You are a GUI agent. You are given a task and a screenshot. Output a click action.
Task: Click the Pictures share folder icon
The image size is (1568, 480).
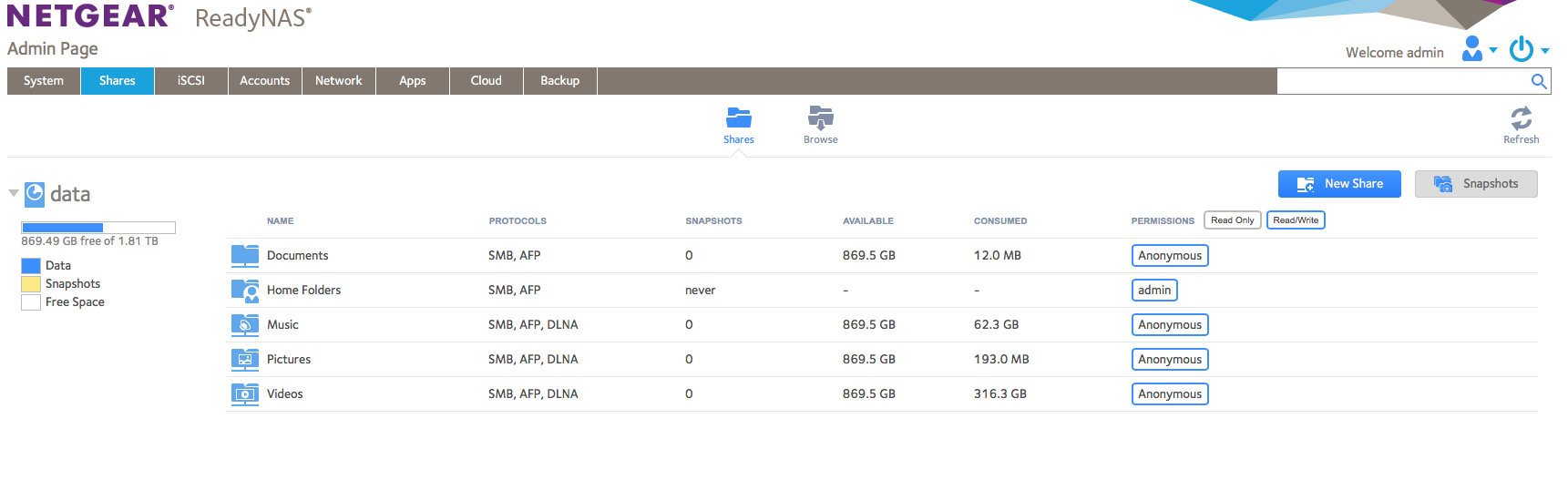244,360
